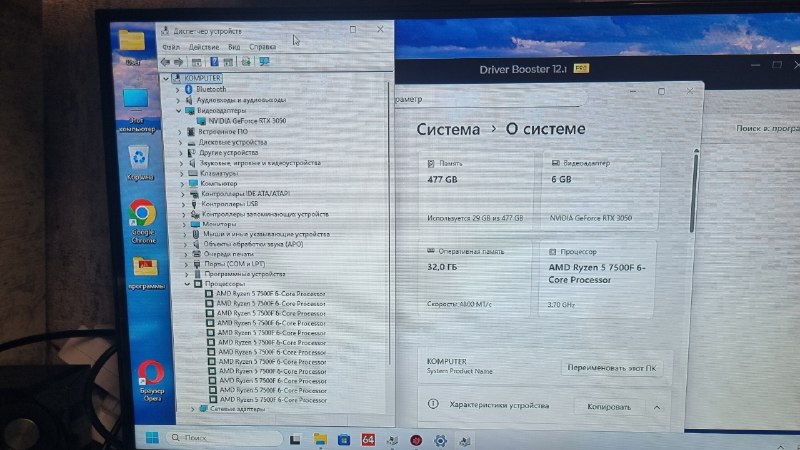Open the 'программы' folder on the desktop
The width and height of the screenshot is (800, 450).
click(146, 267)
